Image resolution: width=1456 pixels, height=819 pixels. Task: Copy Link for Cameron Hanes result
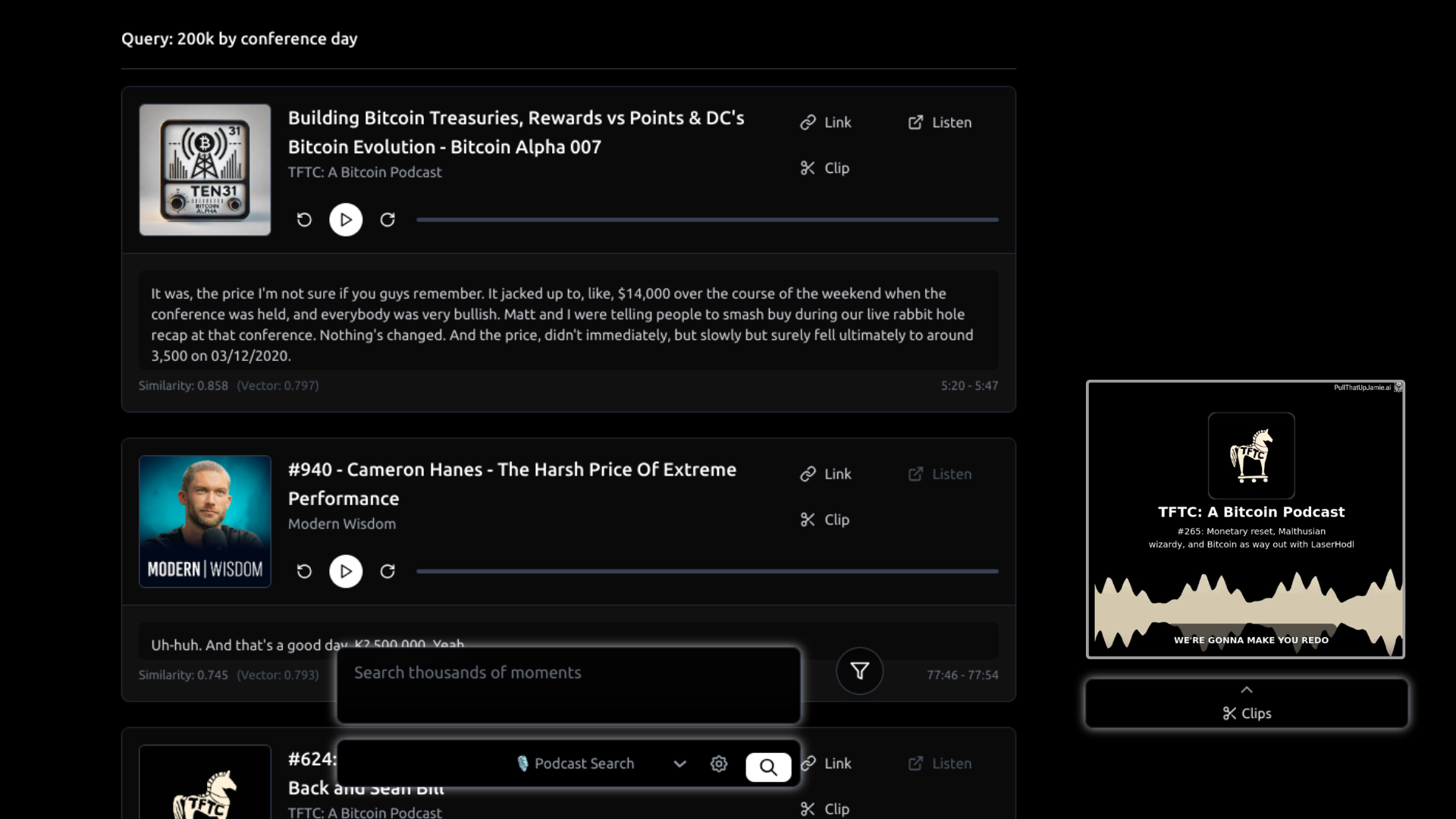[826, 474]
